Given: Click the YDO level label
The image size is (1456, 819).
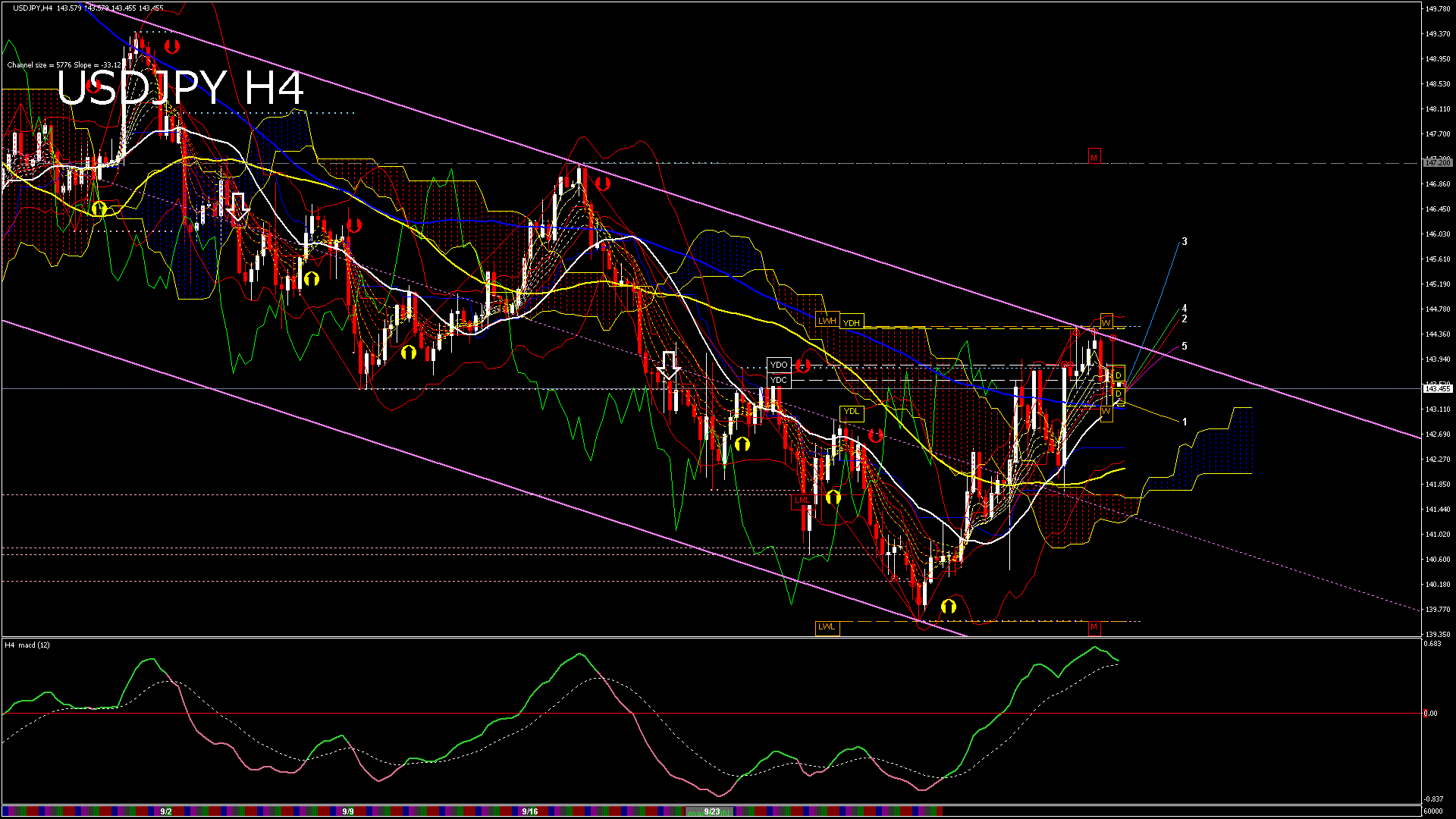Looking at the screenshot, I should coord(779,365).
